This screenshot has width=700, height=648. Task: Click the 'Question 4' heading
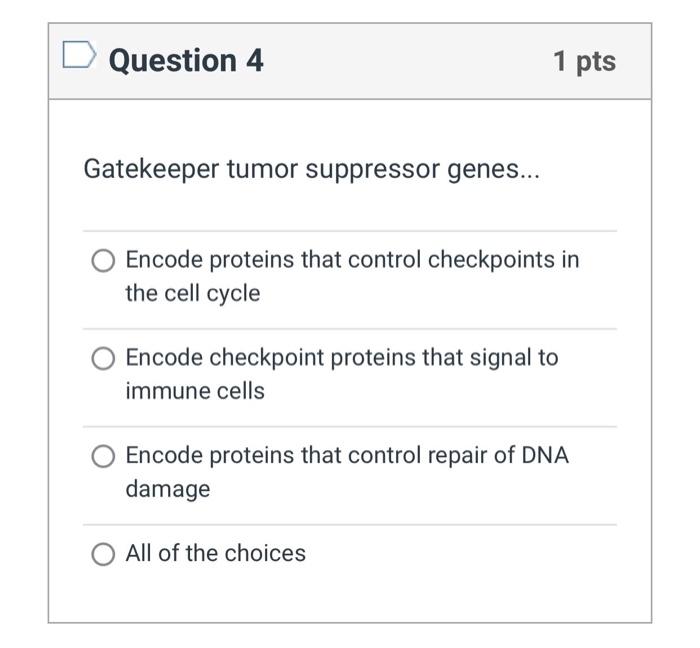click(186, 60)
